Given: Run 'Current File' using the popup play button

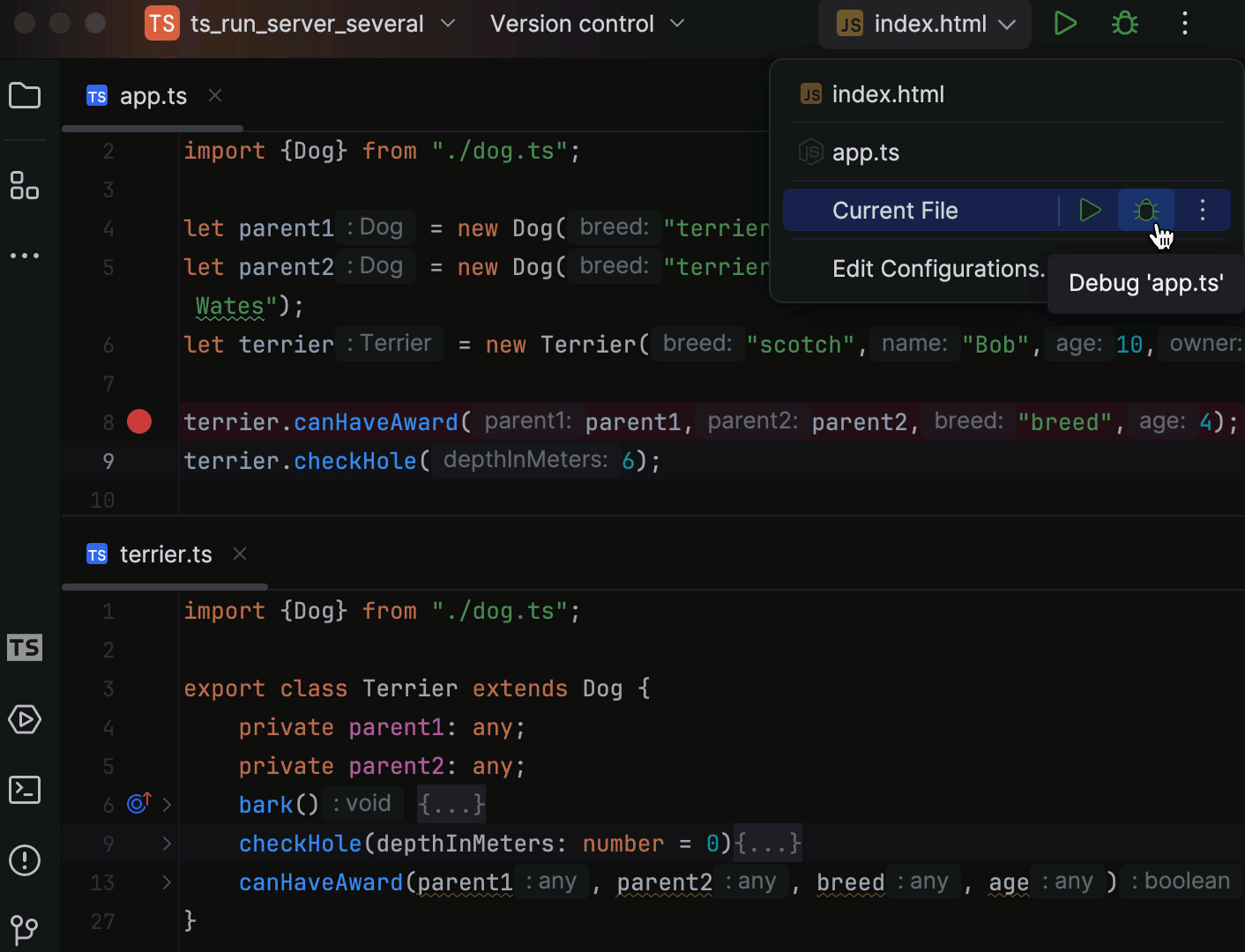Looking at the screenshot, I should (1089, 210).
